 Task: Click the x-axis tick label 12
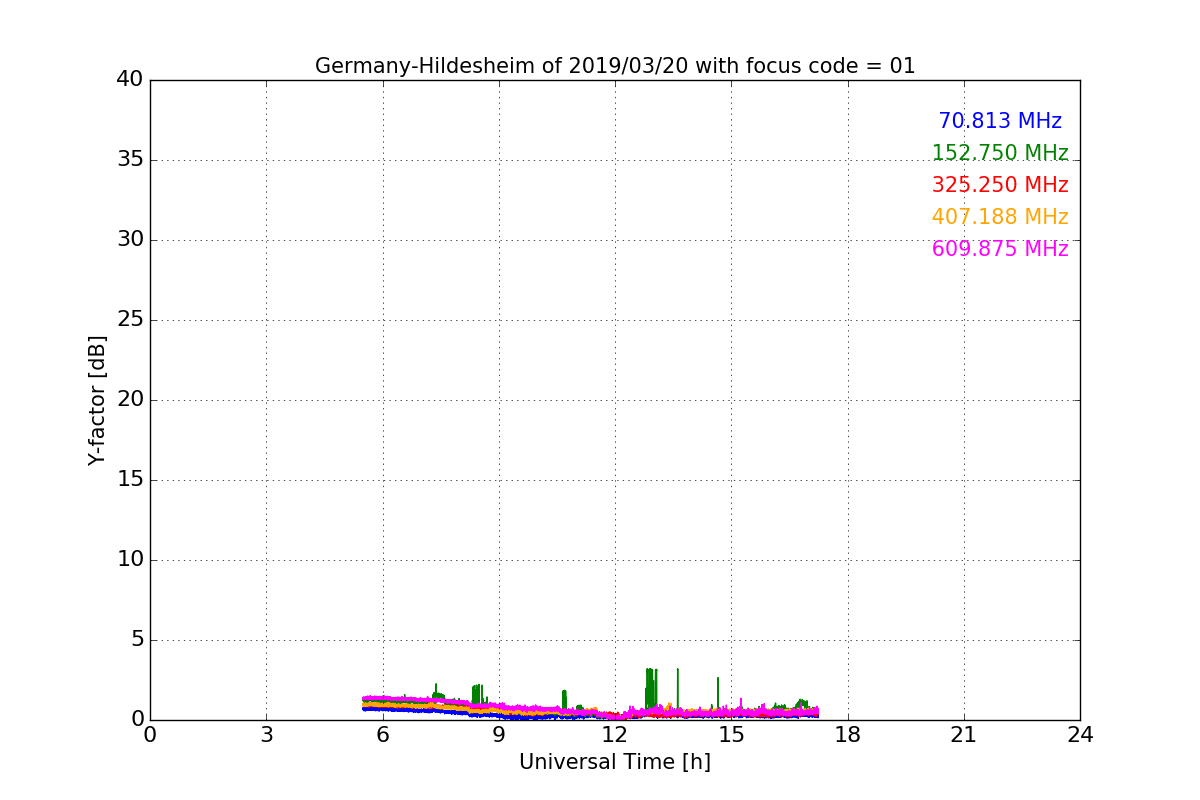615,734
